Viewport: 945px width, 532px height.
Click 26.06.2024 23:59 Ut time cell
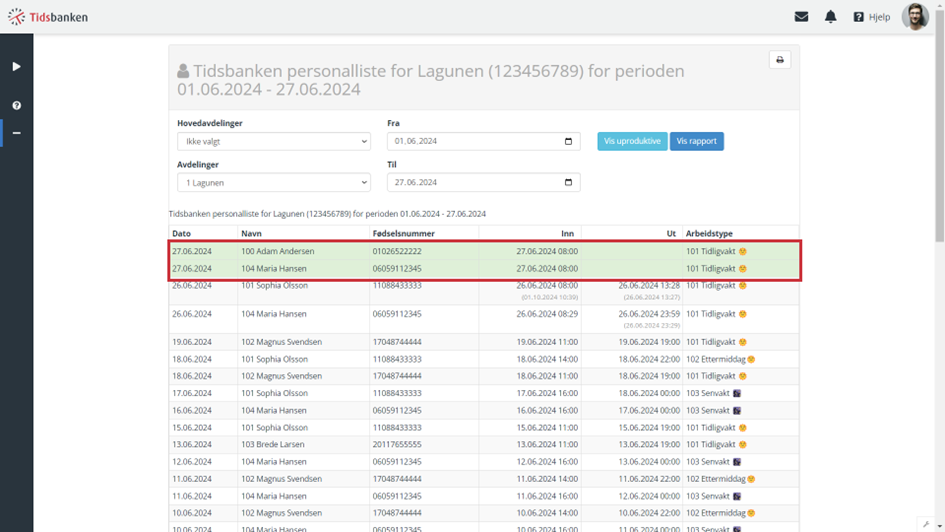pos(649,314)
